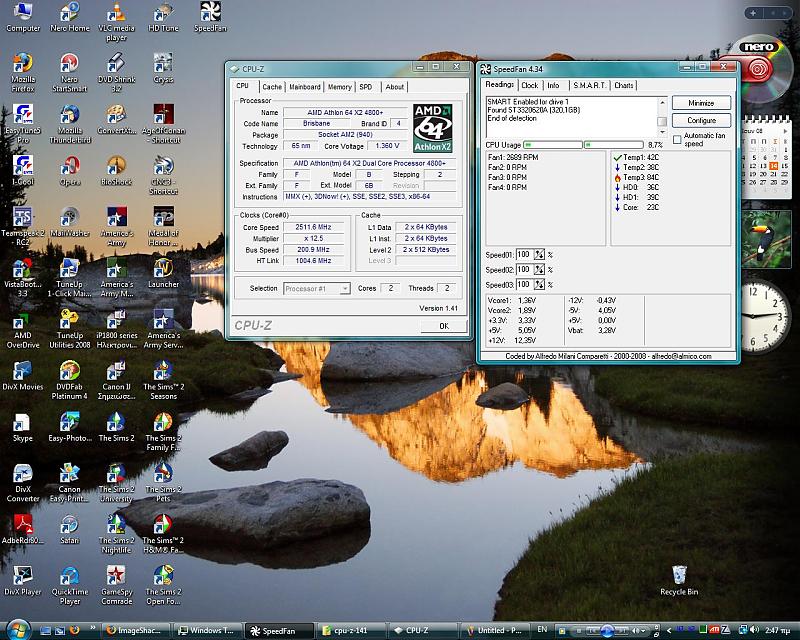Screen dimensions: 800x640
Task: Open the Memory tab in CPU-Z
Action: [x=339, y=87]
